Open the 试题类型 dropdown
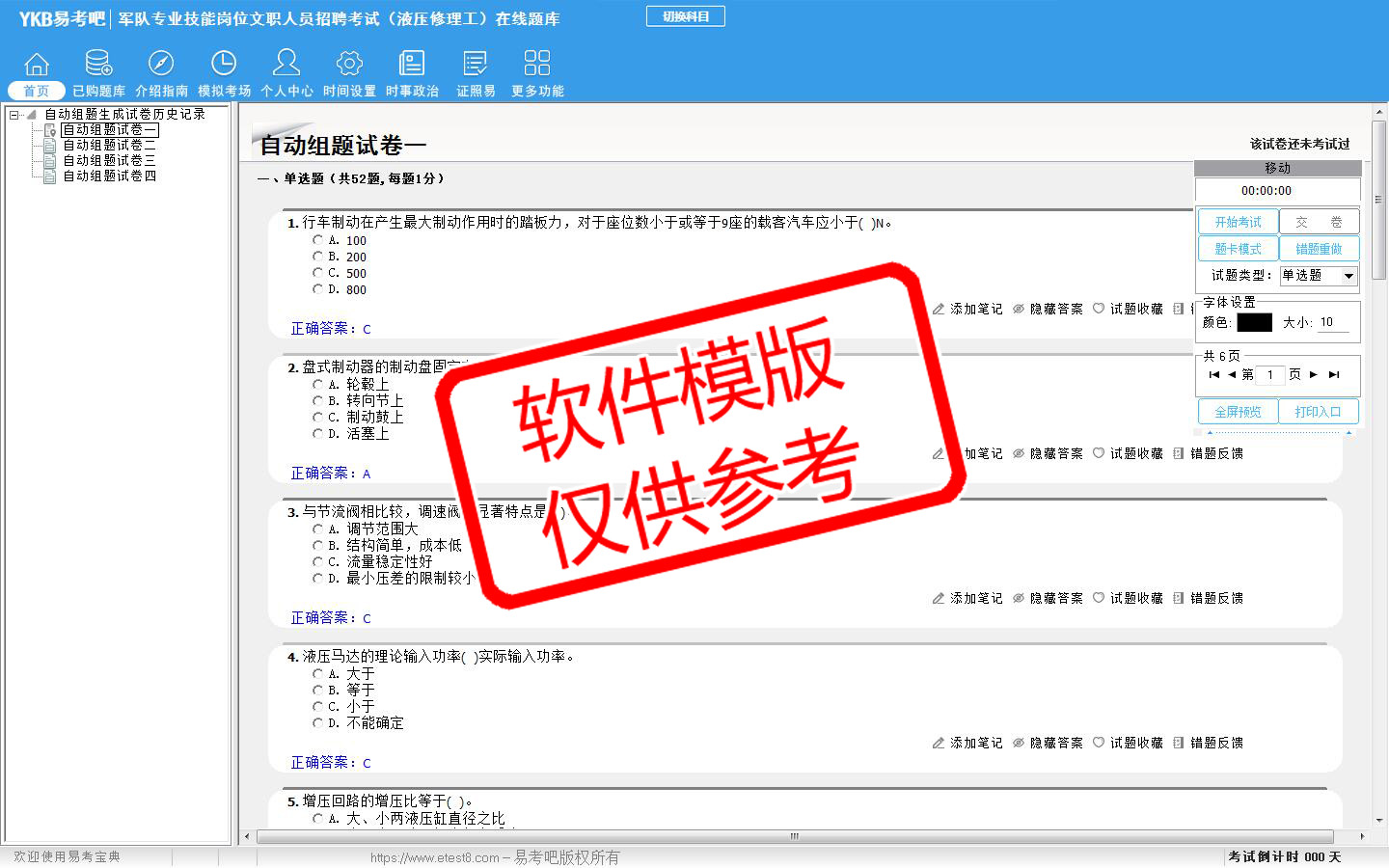This screenshot has height=868, width=1389. 1319,276
